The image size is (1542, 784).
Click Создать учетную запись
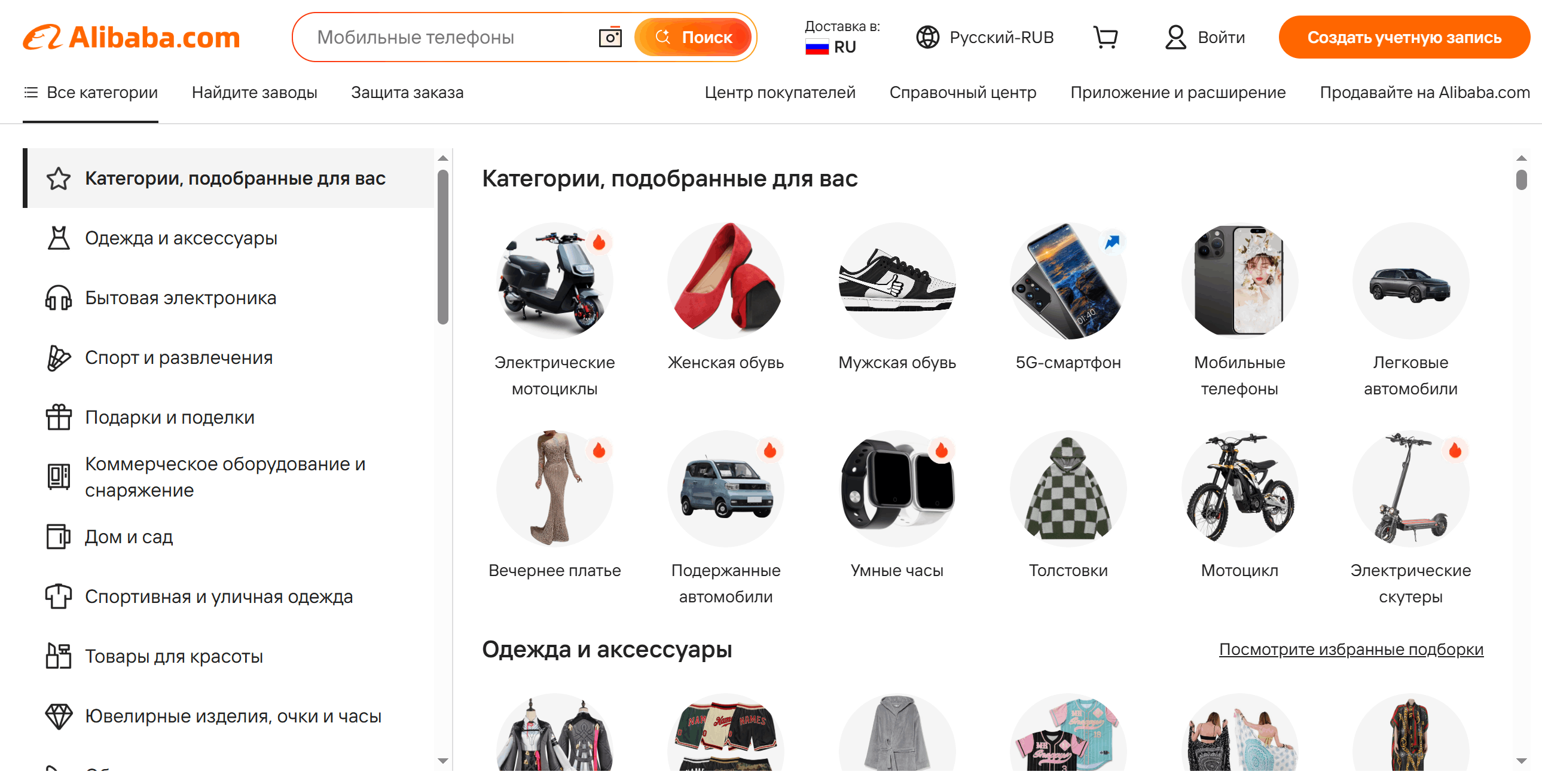pyautogui.click(x=1404, y=37)
